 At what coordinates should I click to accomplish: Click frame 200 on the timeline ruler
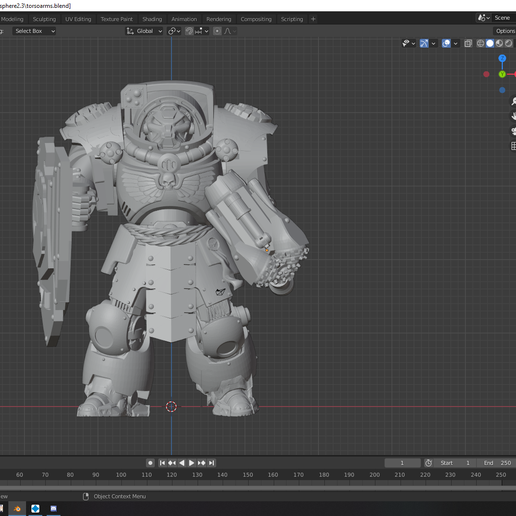pos(374,475)
